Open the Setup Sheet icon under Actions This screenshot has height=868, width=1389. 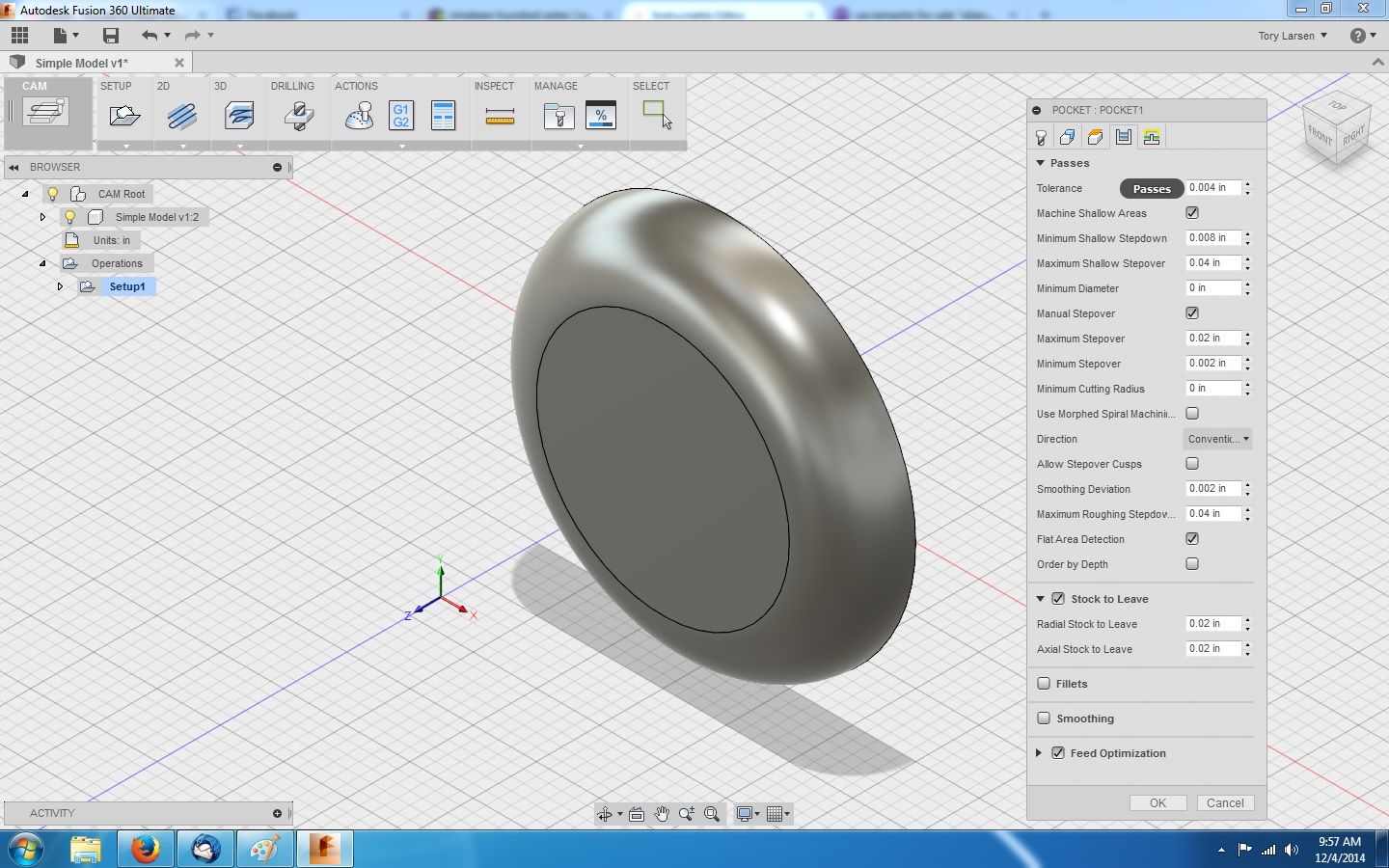pyautogui.click(x=444, y=116)
